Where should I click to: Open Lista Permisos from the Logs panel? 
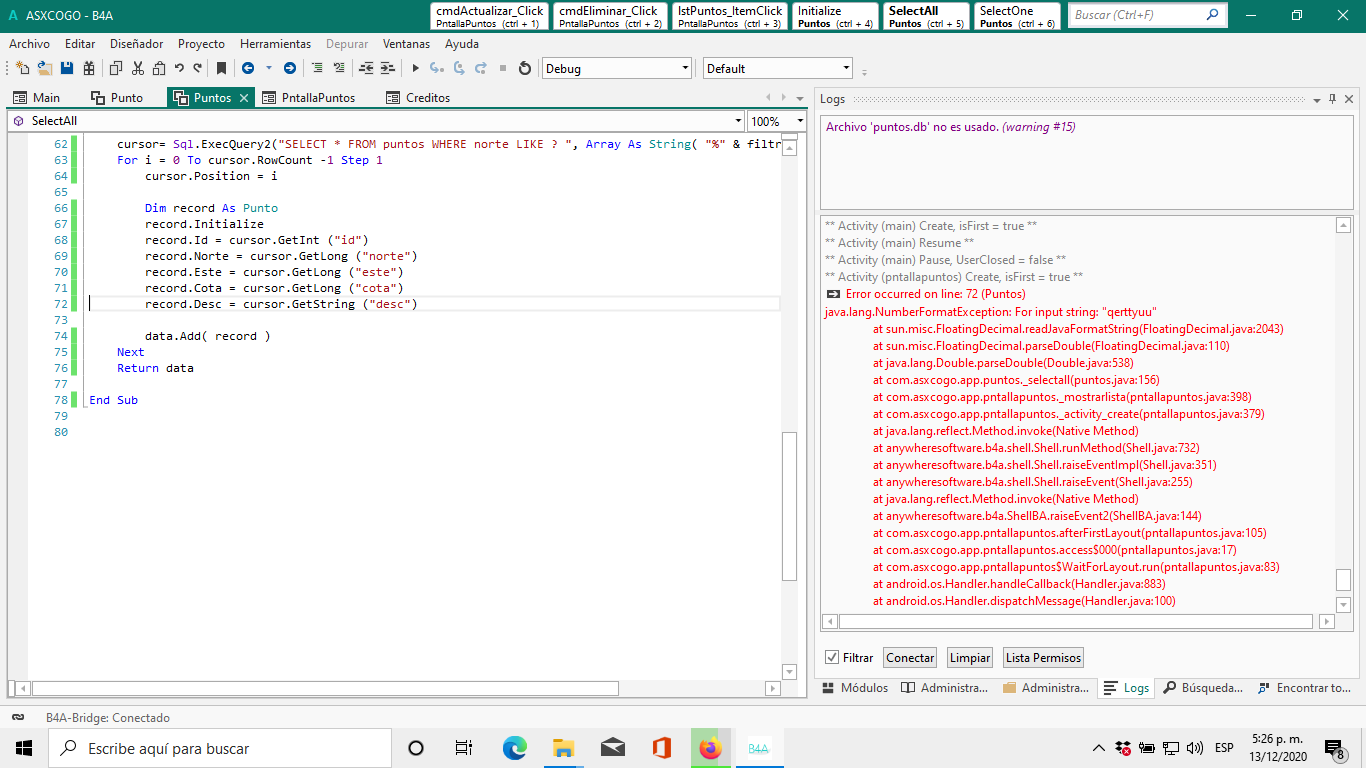click(1042, 657)
